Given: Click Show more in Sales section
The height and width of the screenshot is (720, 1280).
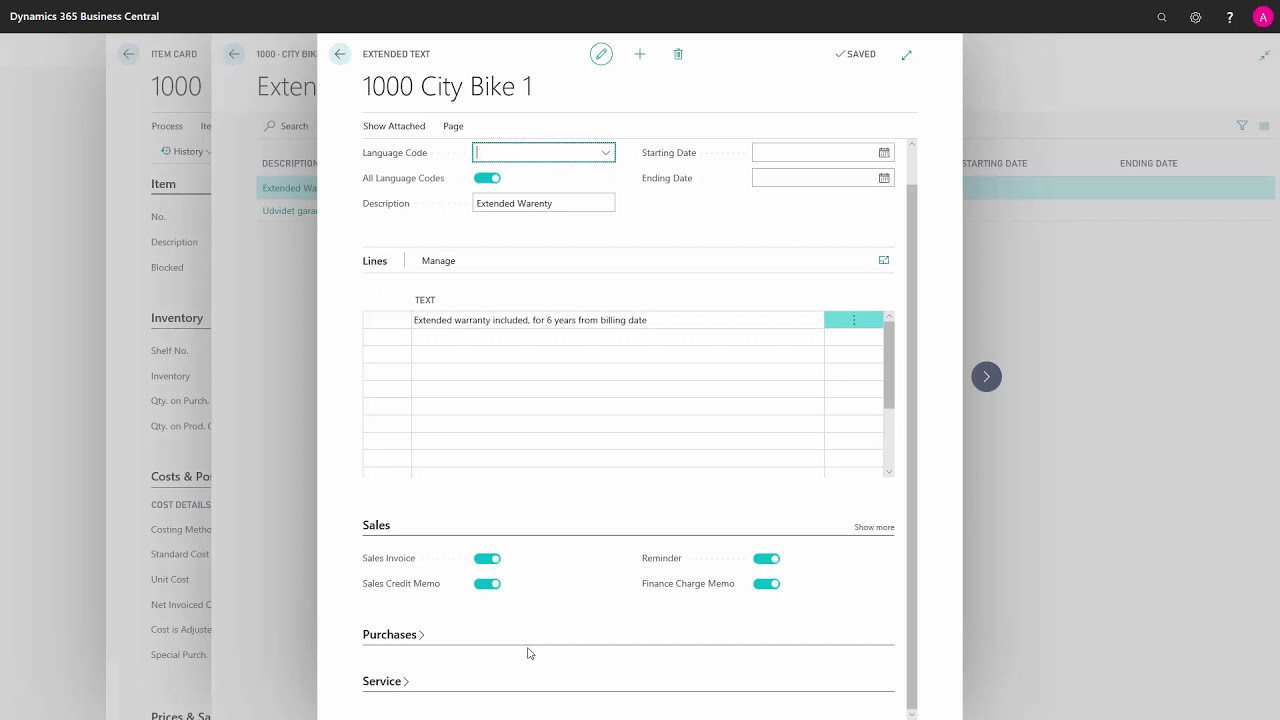Looking at the screenshot, I should pyautogui.click(x=874, y=527).
